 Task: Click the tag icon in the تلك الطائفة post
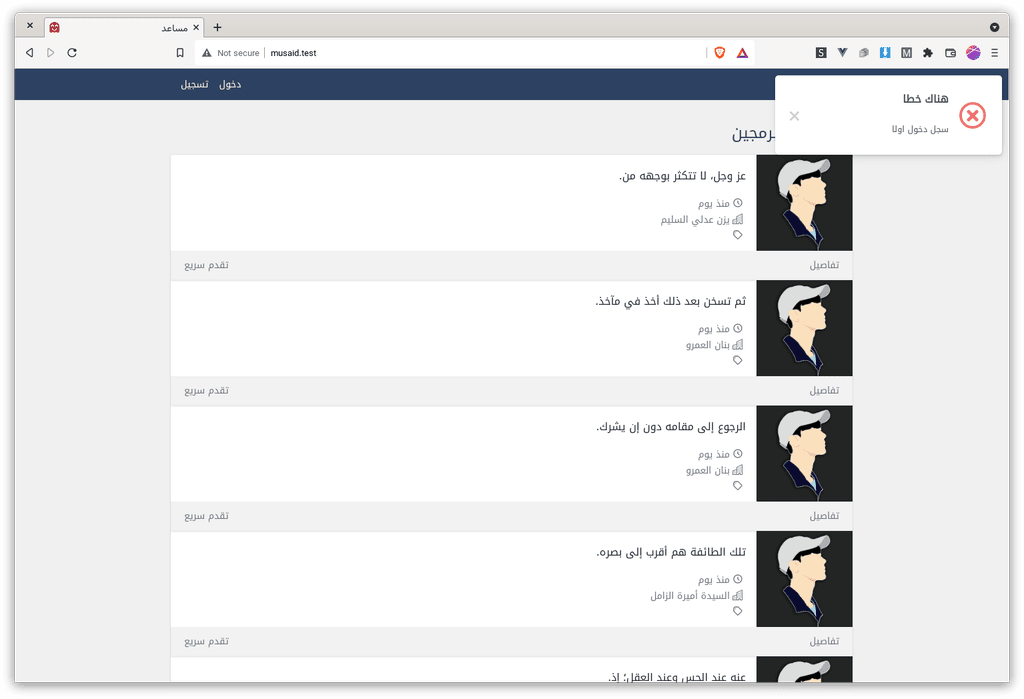[x=738, y=611]
